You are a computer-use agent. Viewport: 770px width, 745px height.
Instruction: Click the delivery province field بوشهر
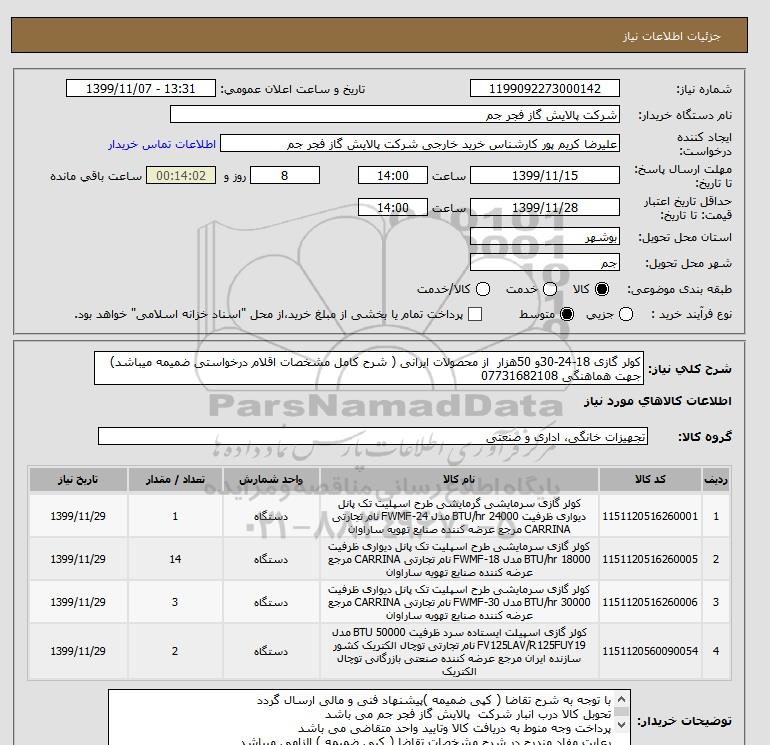pos(545,238)
